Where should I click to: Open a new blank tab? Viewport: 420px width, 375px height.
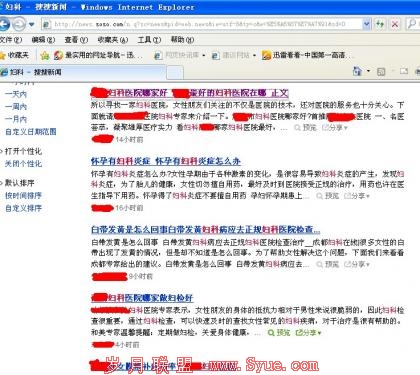pos(175,72)
